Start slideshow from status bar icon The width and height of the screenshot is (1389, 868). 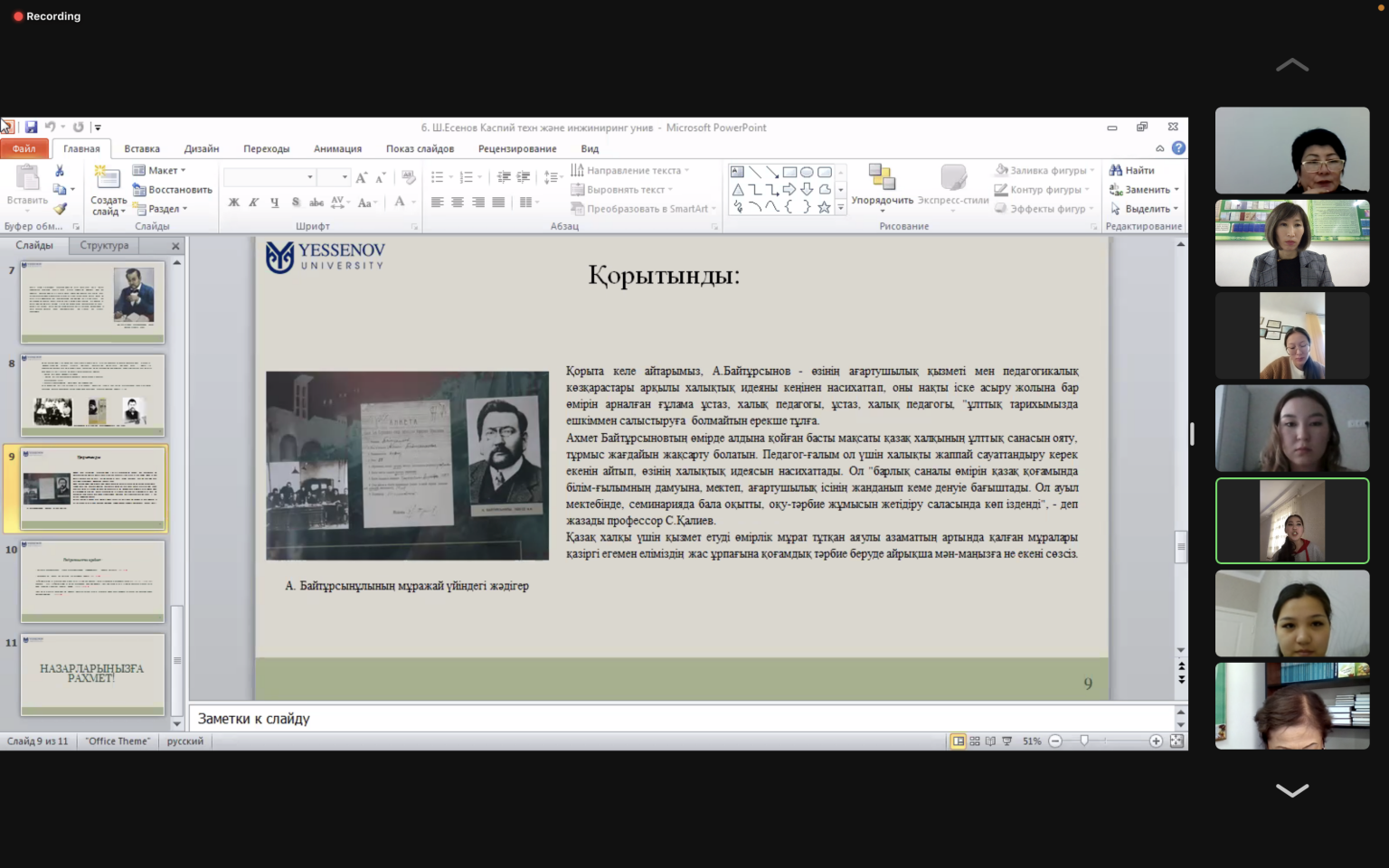[x=1007, y=741]
